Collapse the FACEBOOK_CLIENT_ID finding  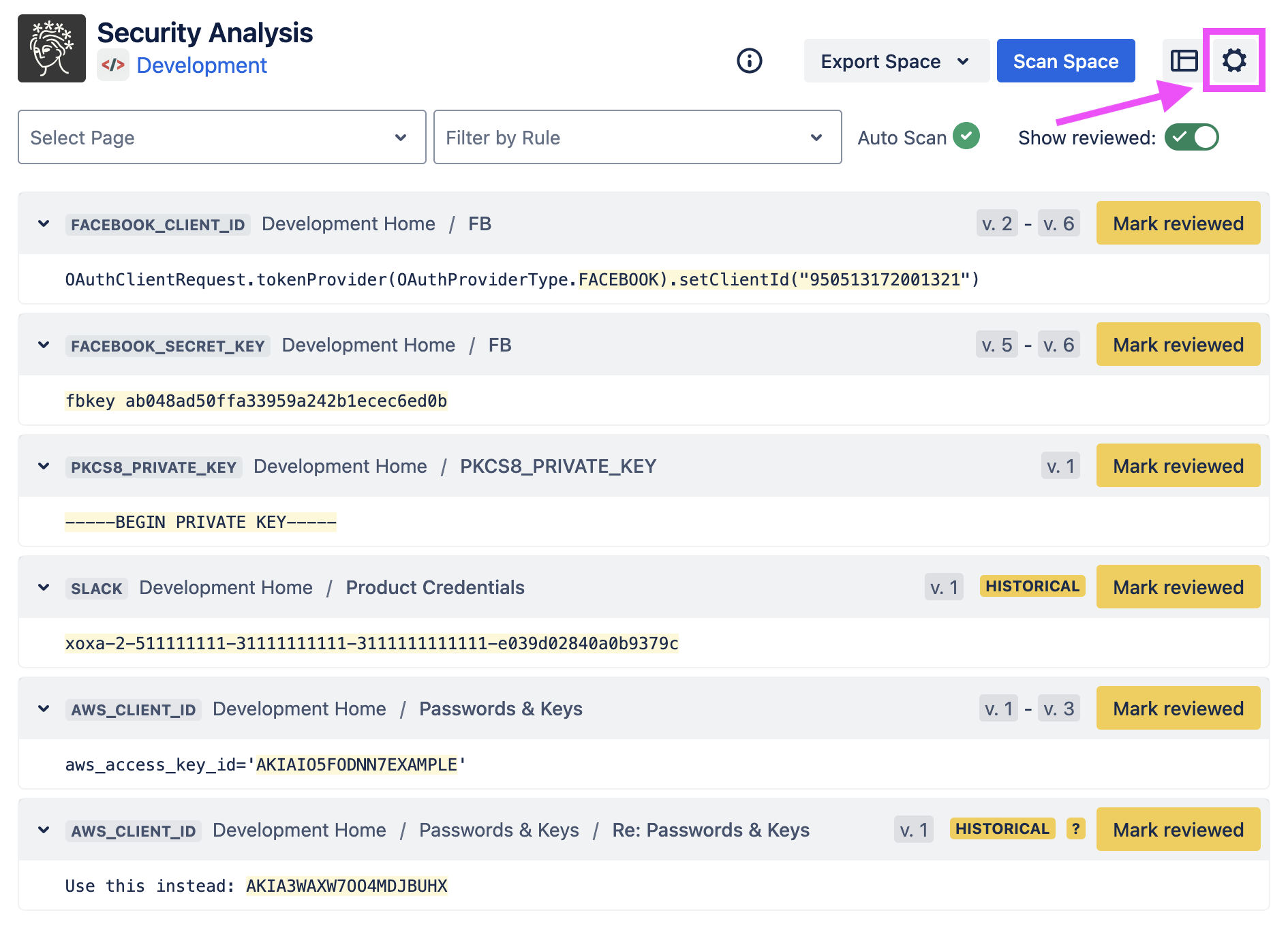click(44, 224)
